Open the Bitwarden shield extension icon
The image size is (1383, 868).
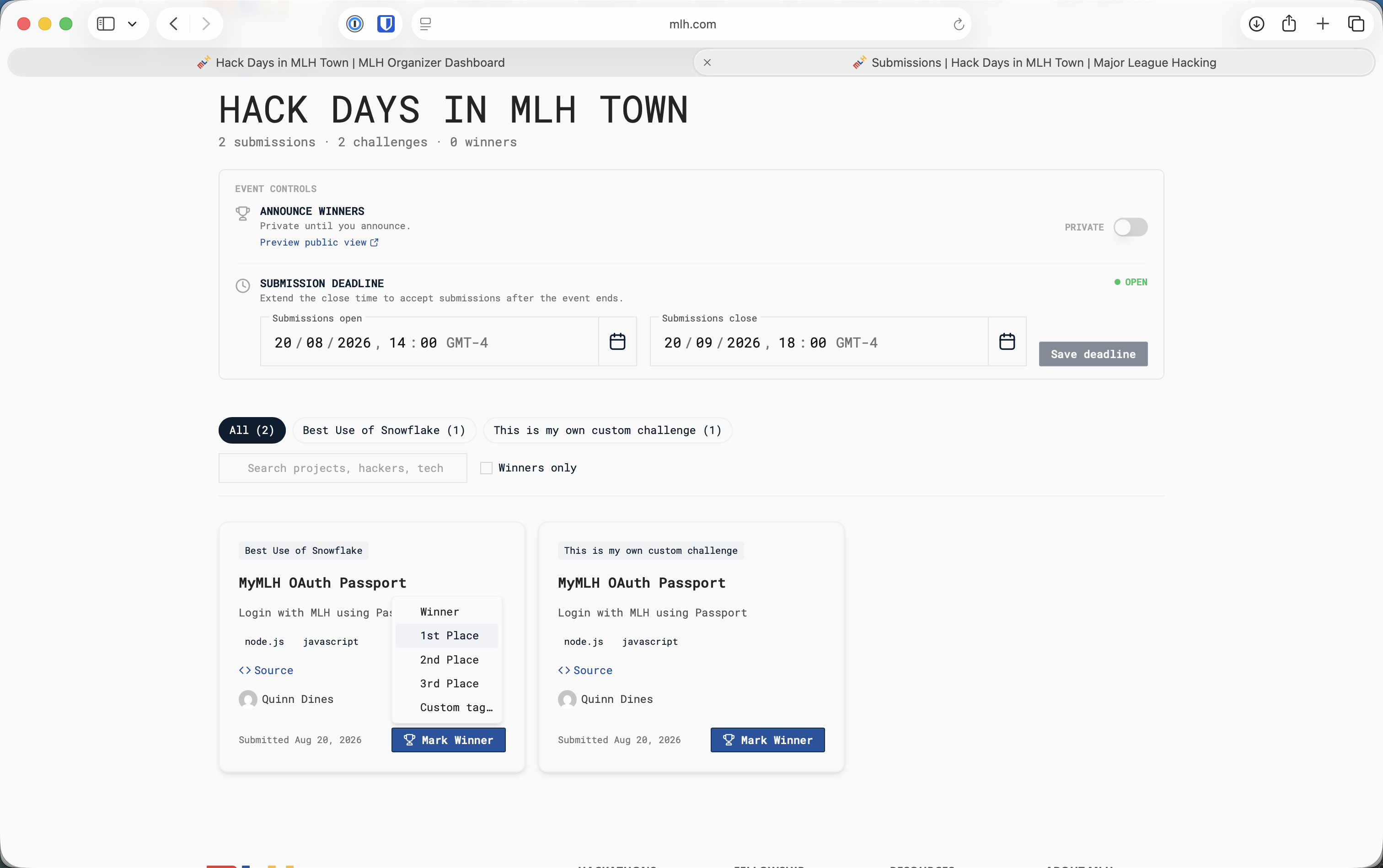(386, 24)
